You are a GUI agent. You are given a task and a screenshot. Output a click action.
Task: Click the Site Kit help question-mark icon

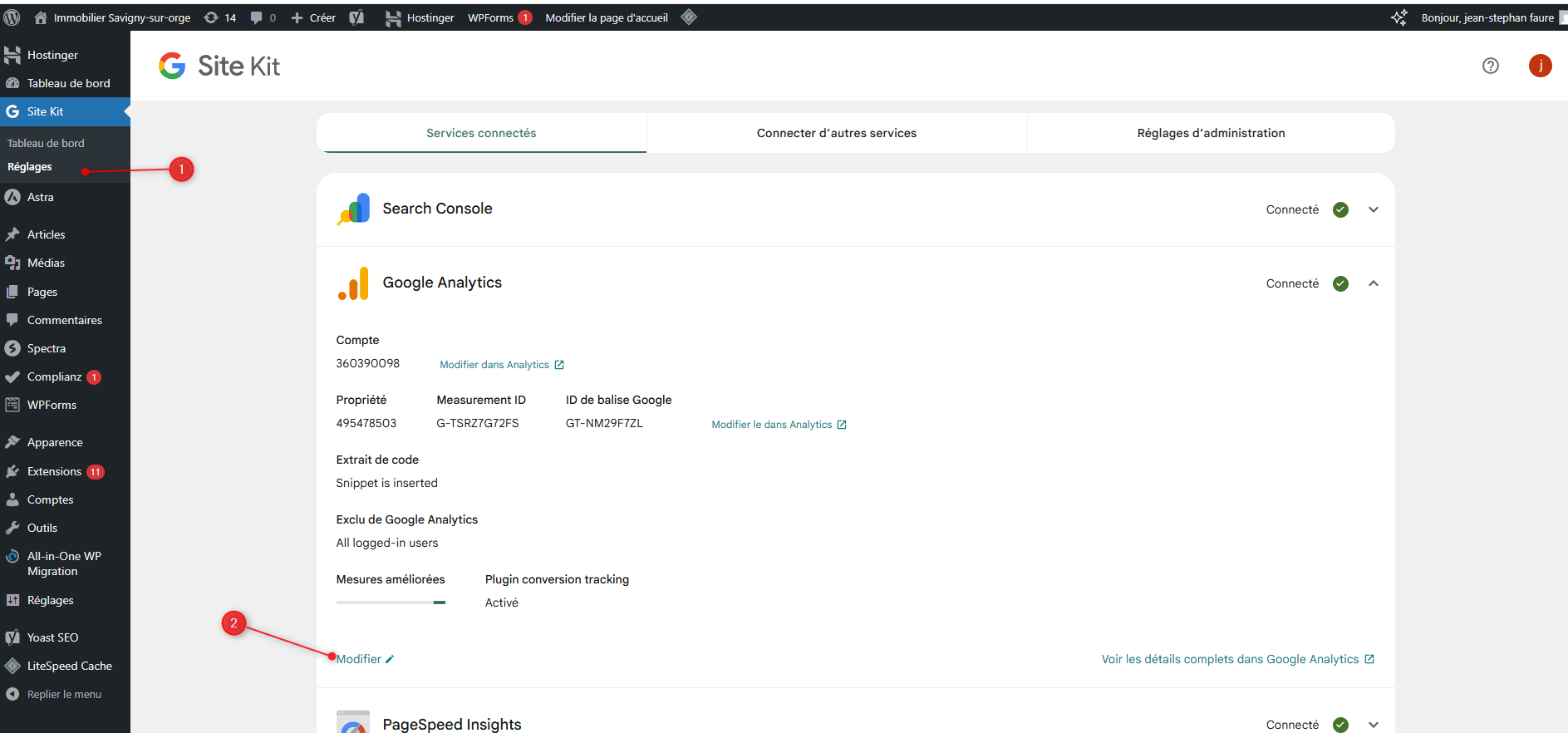click(1490, 66)
